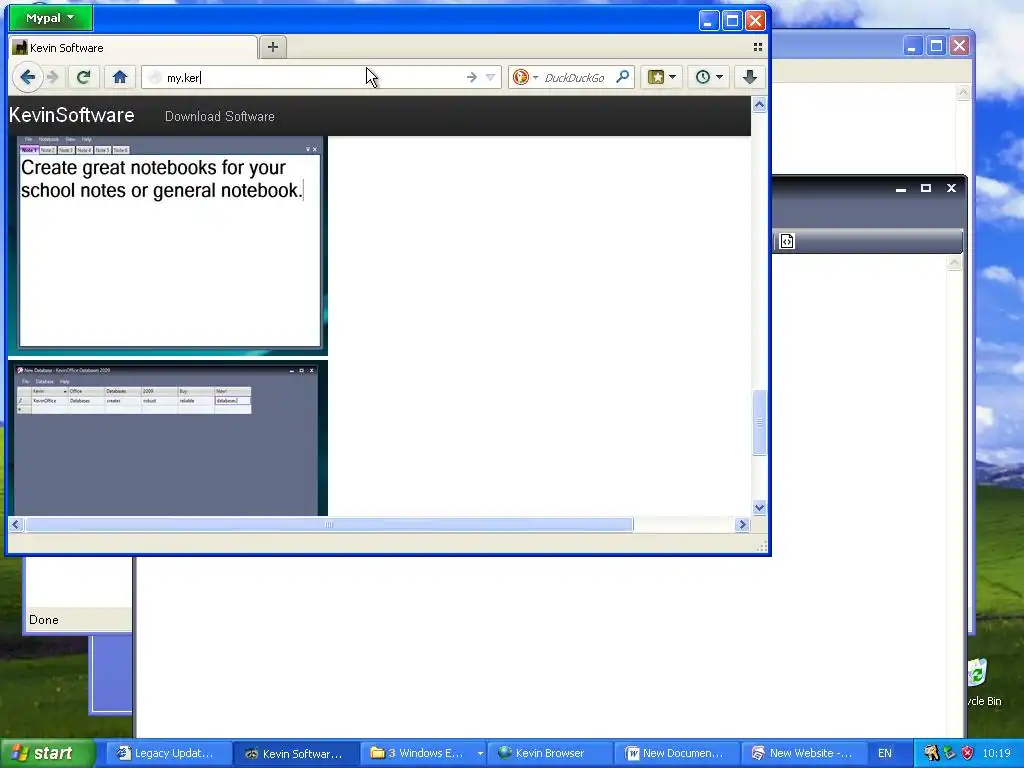Click the KevinSoftware site title
1024x768 pixels.
coord(72,116)
